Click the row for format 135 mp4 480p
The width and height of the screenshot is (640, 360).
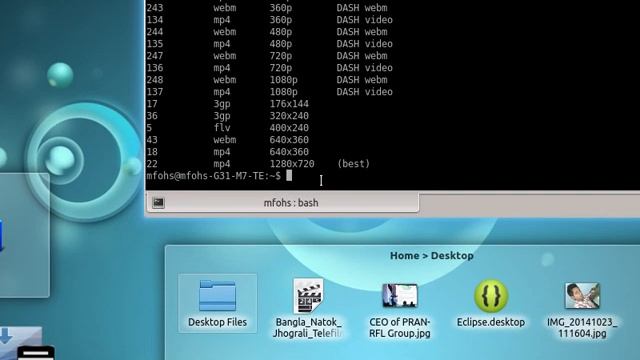[x=269, y=44]
